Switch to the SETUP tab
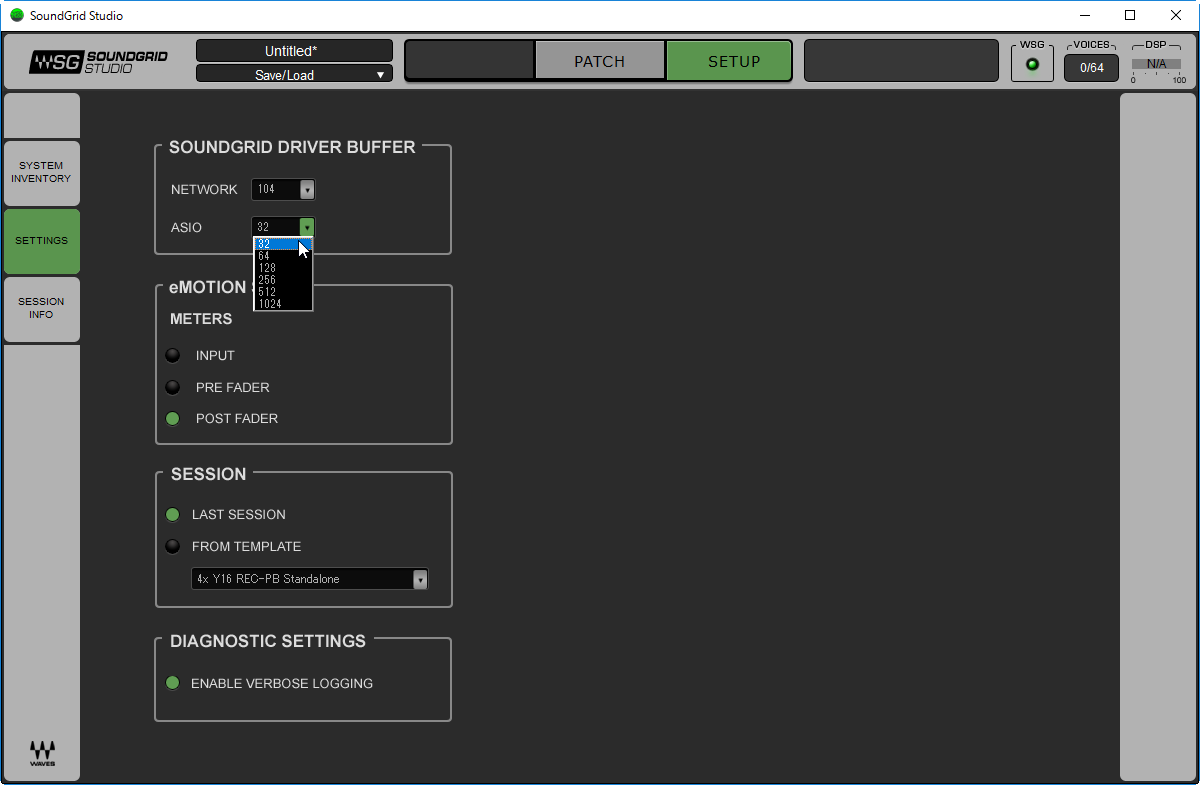Viewport: 1200px width, 785px height. (729, 61)
